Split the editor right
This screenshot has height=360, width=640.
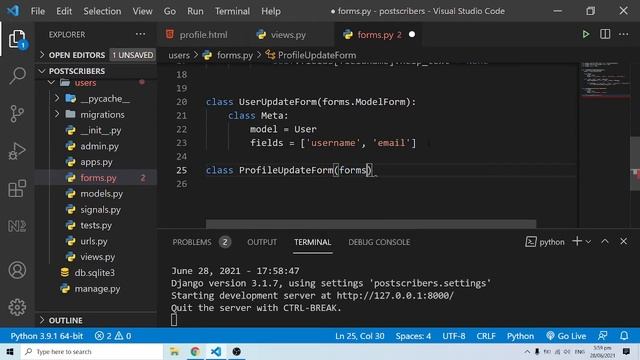pyautogui.click(x=605, y=34)
